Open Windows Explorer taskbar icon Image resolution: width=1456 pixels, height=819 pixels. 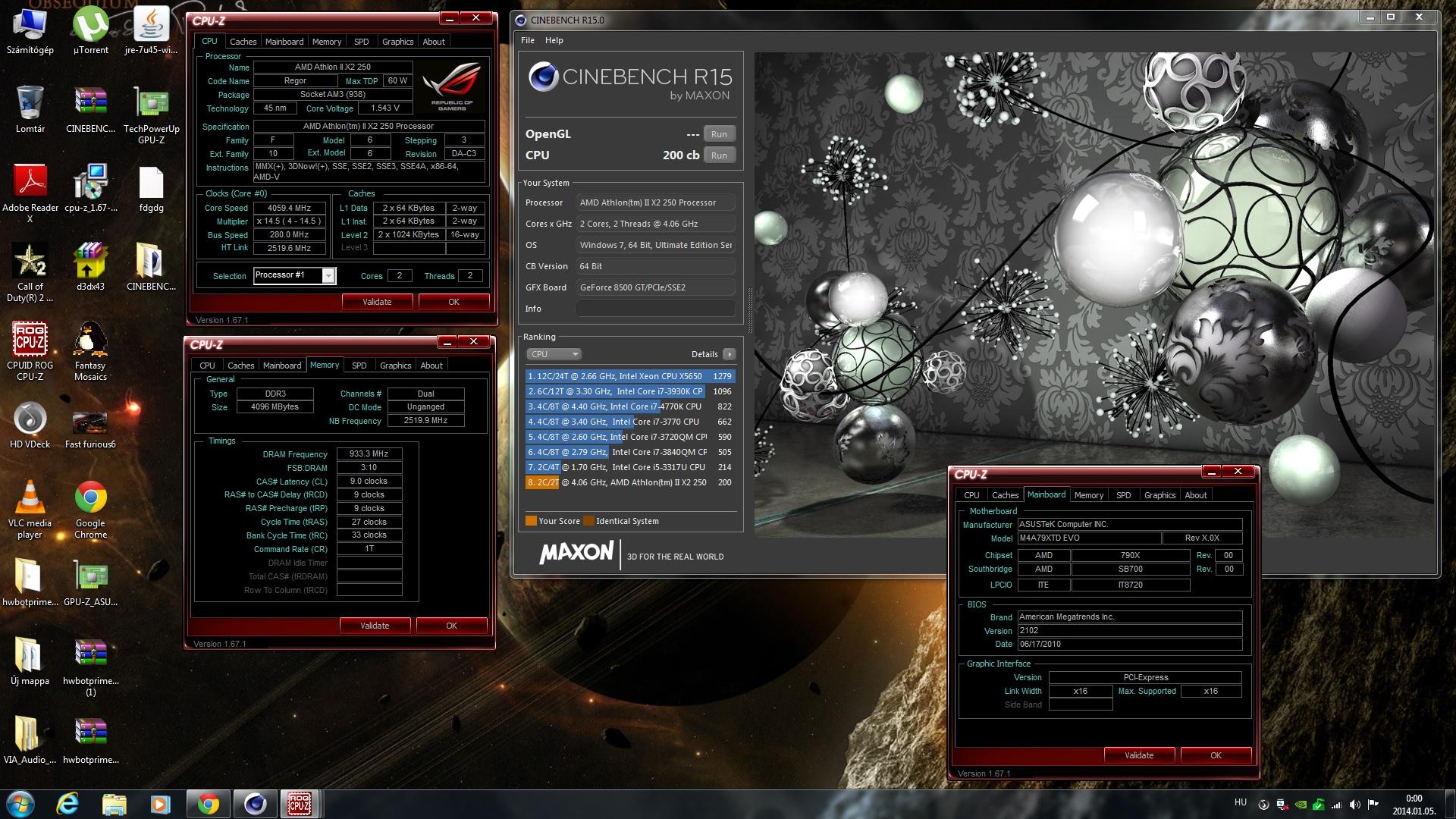114,803
